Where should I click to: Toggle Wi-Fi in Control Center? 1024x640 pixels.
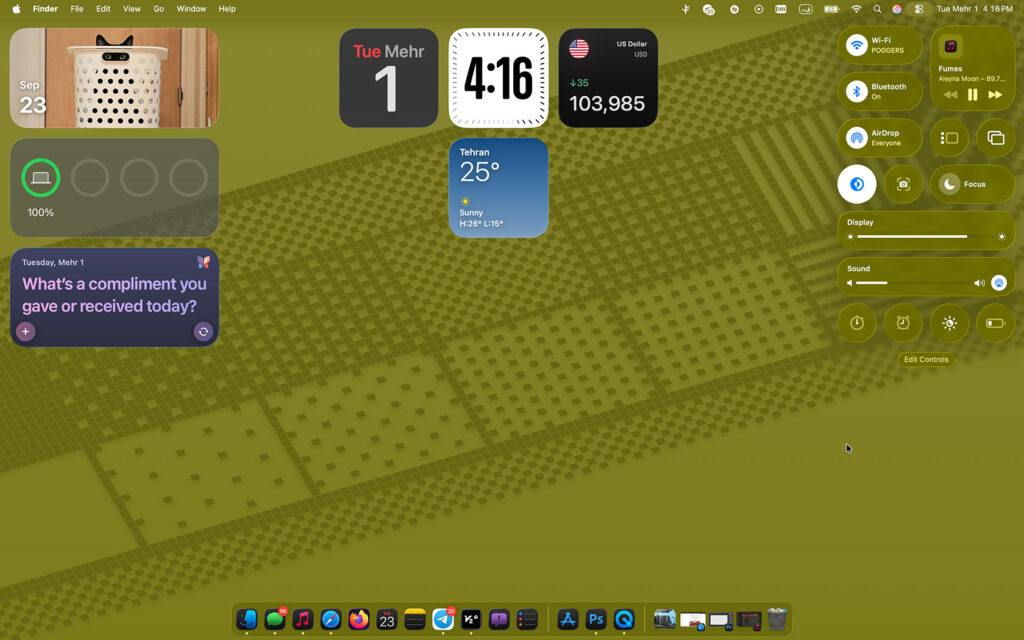[x=856, y=45]
